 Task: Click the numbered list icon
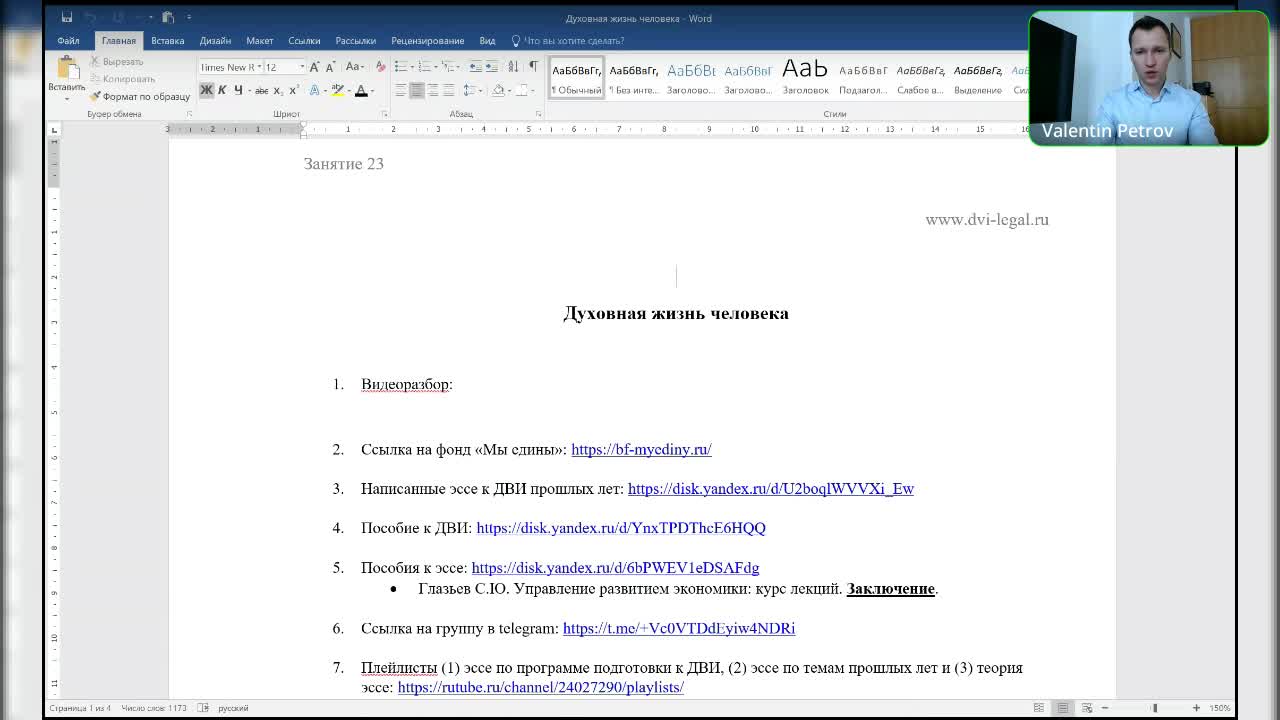426,67
